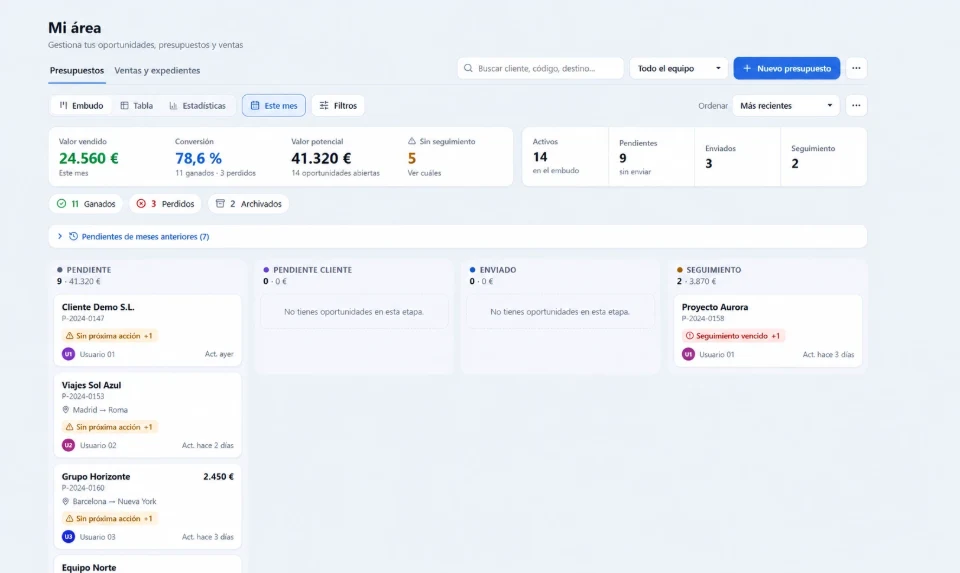Click the Ver cuáles link
Image resolution: width=960 pixels, height=573 pixels.
coord(424,173)
